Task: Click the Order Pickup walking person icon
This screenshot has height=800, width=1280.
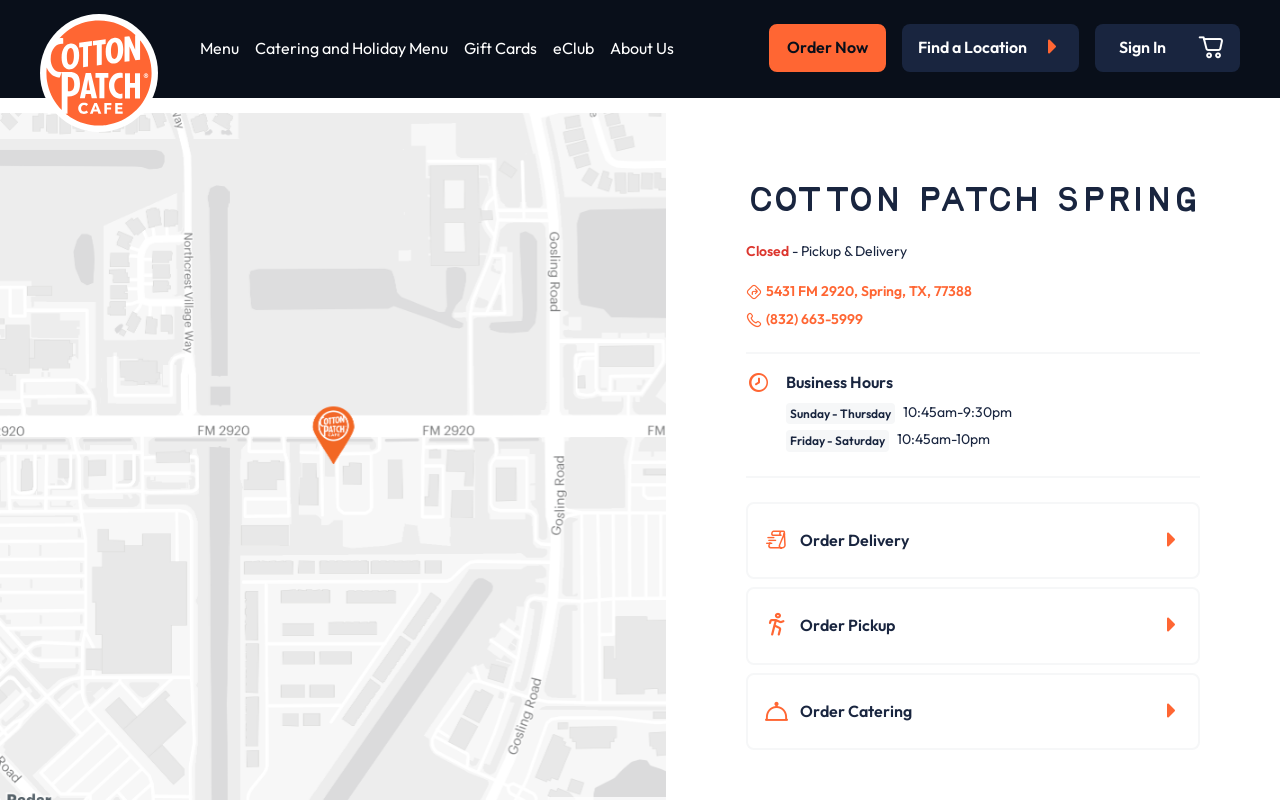Action: 776,625
